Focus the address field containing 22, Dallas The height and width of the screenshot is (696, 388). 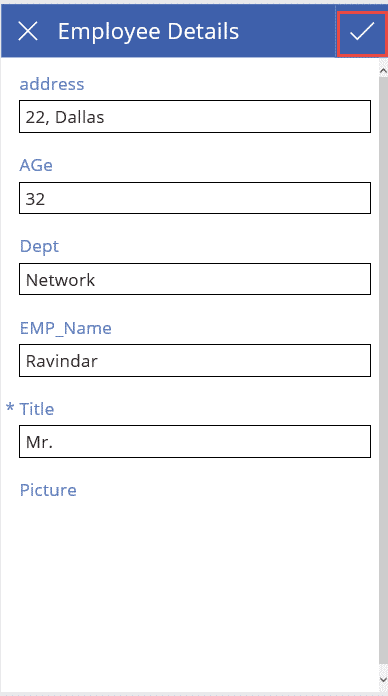(195, 116)
